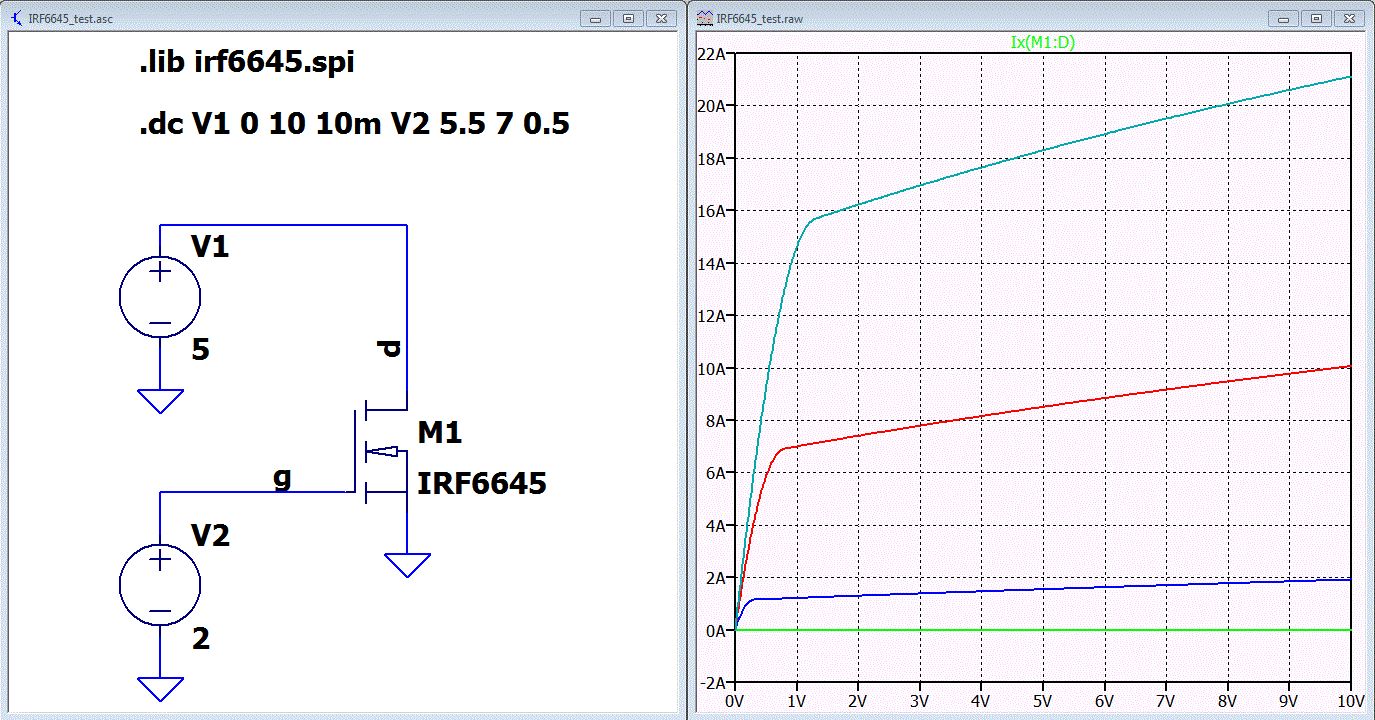Screen dimensions: 1375x720
Task: Click the 10A y-axis label
Action: tap(711, 369)
